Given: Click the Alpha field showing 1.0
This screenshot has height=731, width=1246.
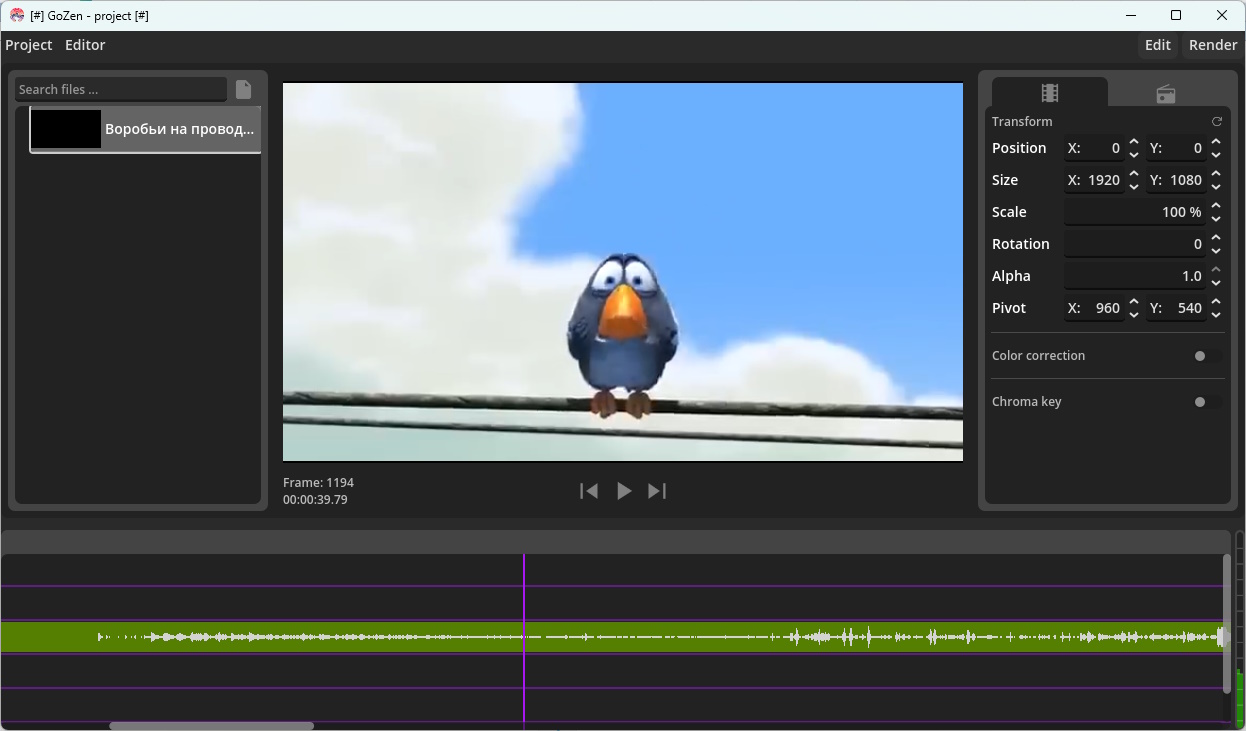Looking at the screenshot, I should [x=1136, y=276].
